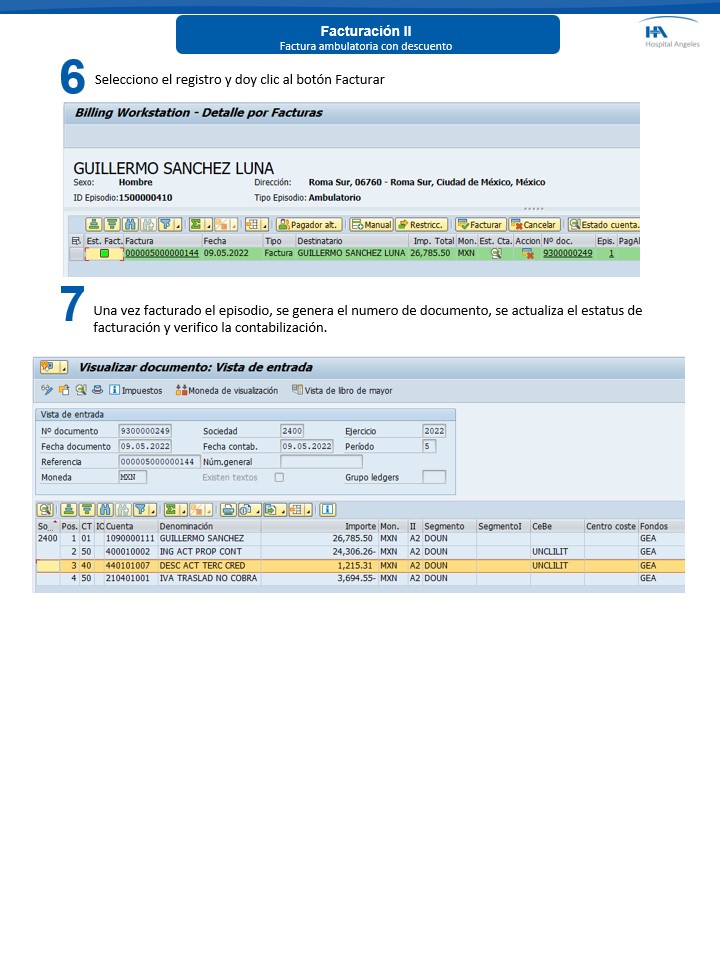Image resolution: width=720 pixels, height=960 pixels.
Task: Click the Facturar button in Billing Workstation
Action: click(480, 225)
